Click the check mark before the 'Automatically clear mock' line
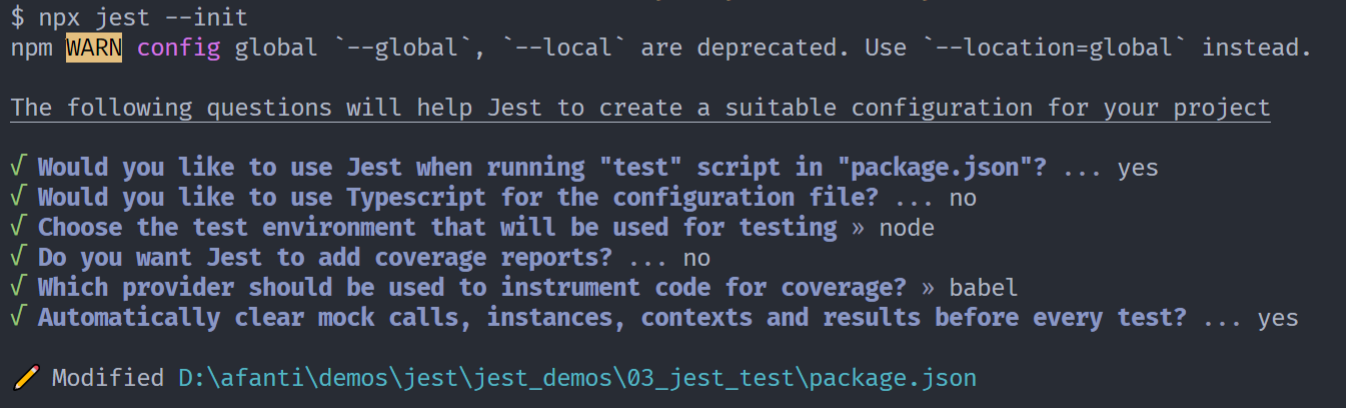The height and width of the screenshot is (408, 1346). coord(19,318)
